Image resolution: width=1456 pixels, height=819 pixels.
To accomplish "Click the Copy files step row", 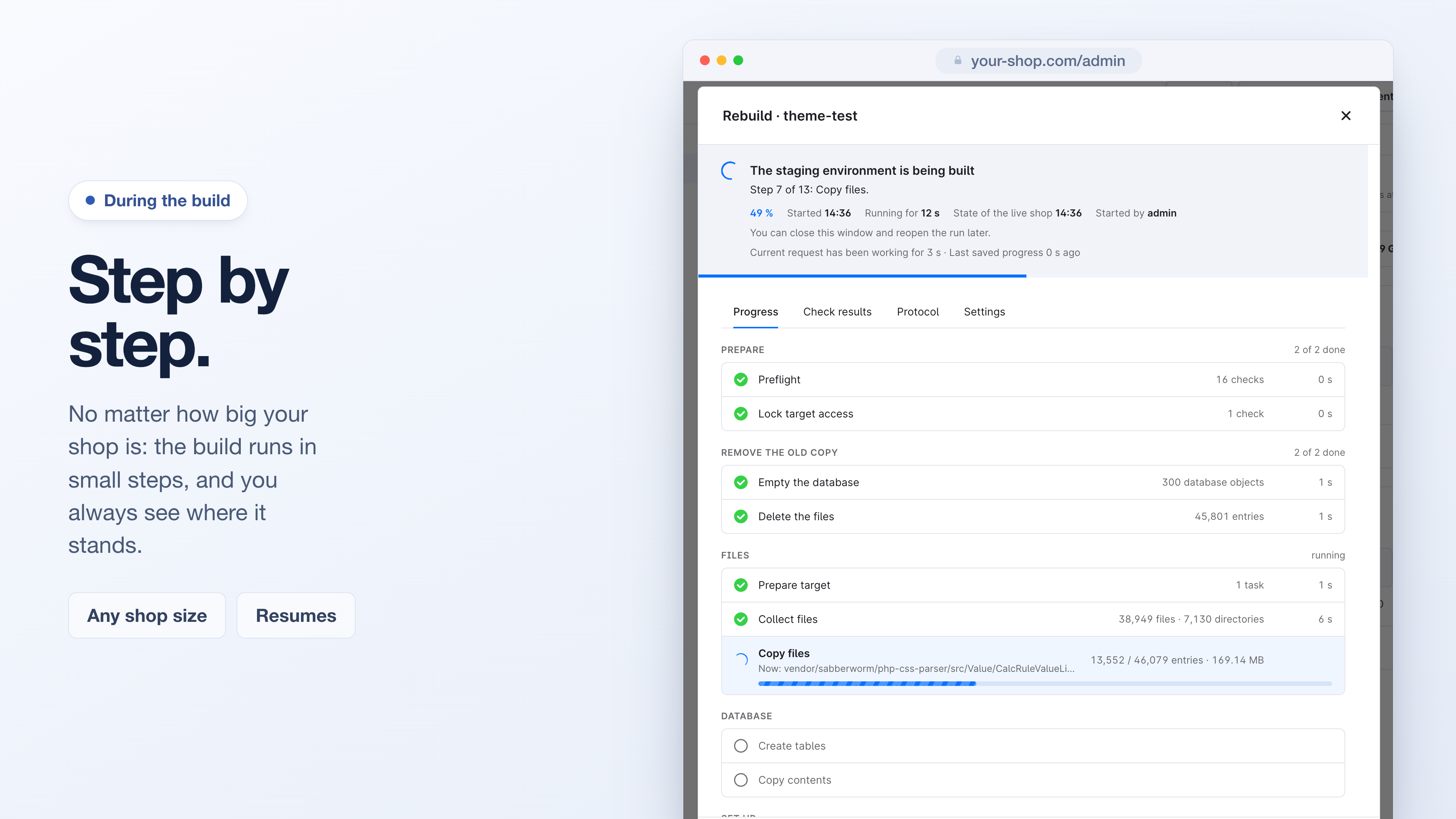I will 1032,665.
